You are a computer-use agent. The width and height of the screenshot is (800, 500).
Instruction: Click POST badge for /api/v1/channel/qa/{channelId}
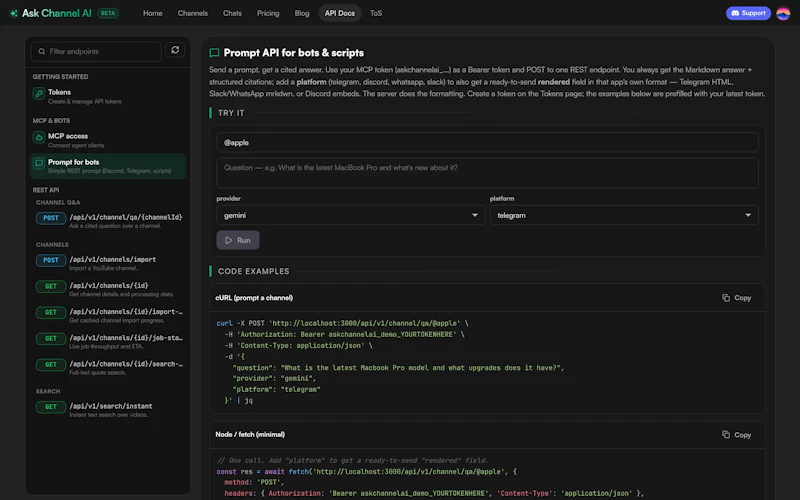click(51, 218)
